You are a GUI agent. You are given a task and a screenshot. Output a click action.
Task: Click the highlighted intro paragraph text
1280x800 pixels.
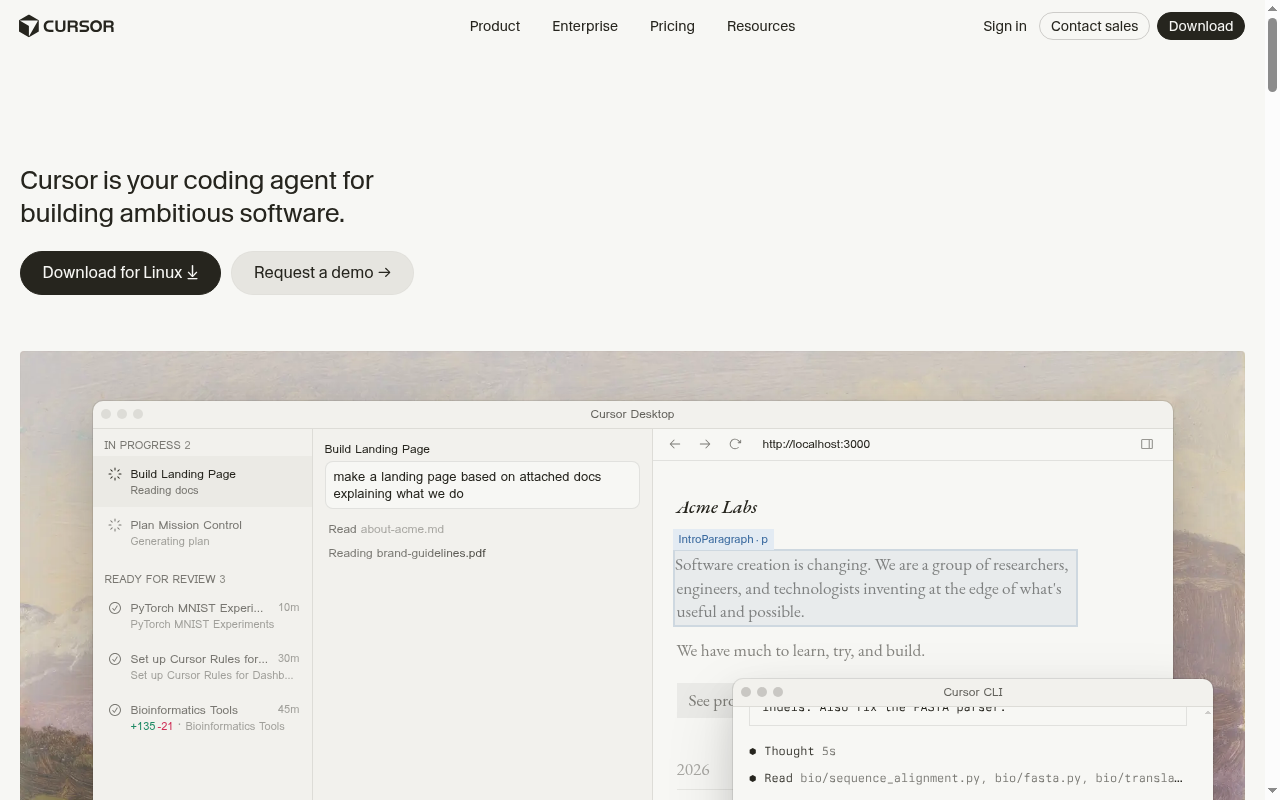tap(875, 588)
